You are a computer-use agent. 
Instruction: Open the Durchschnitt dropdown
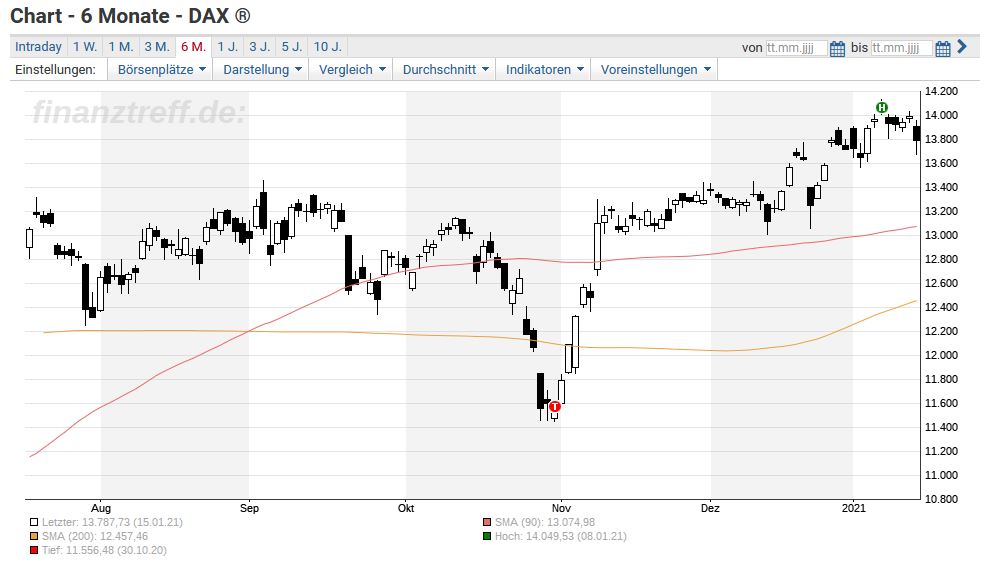(x=445, y=70)
